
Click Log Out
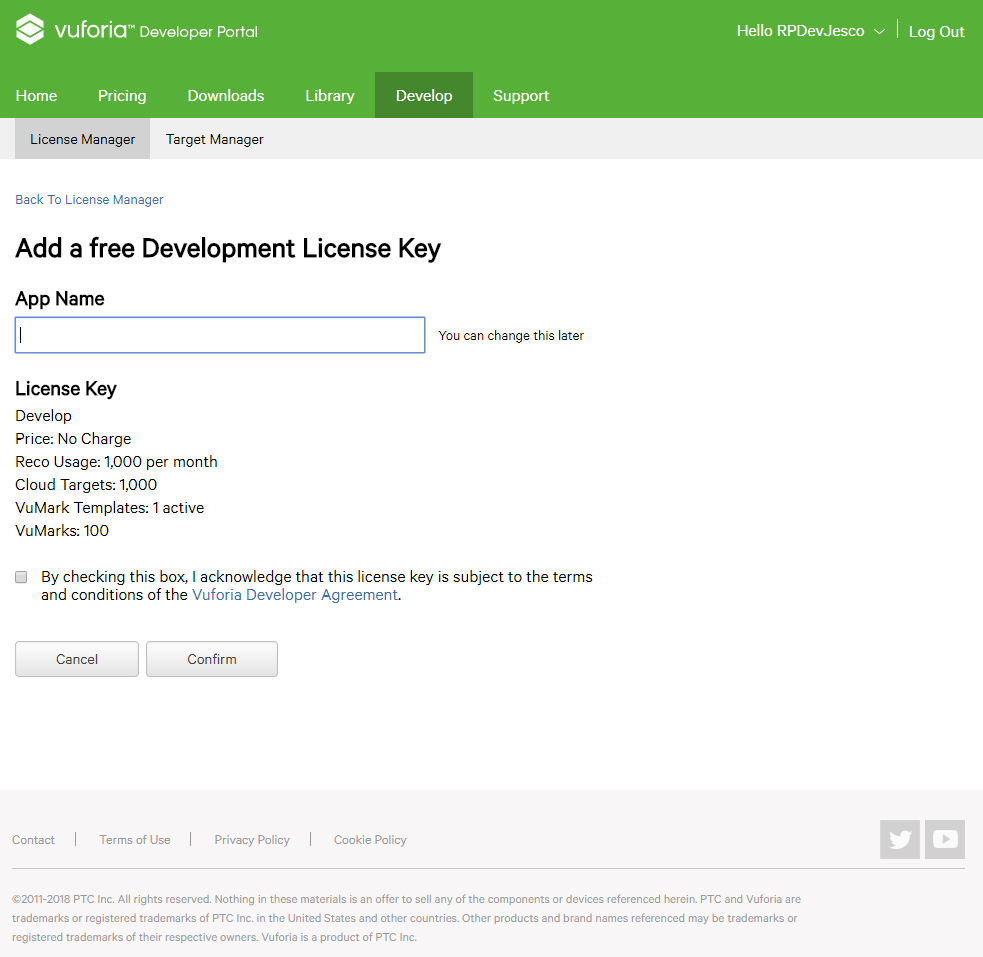click(x=937, y=31)
